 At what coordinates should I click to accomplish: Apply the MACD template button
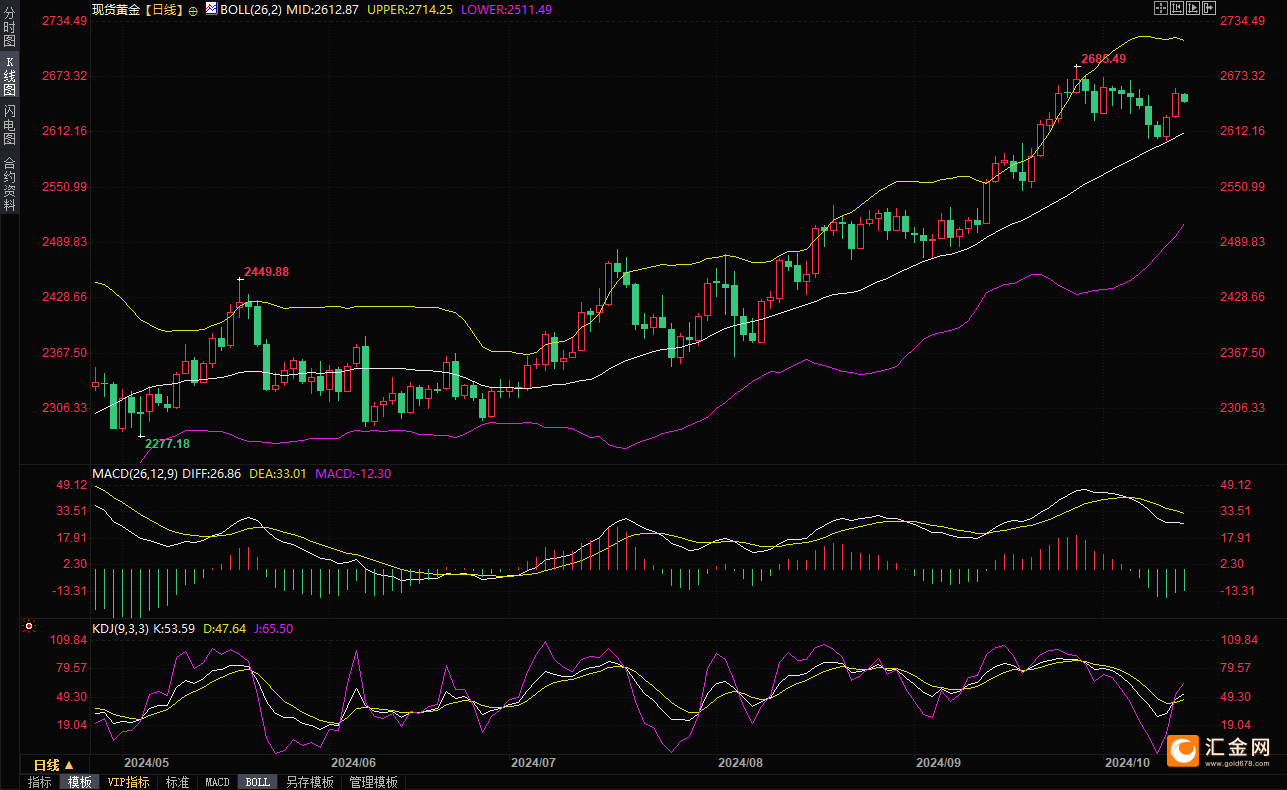(x=217, y=782)
